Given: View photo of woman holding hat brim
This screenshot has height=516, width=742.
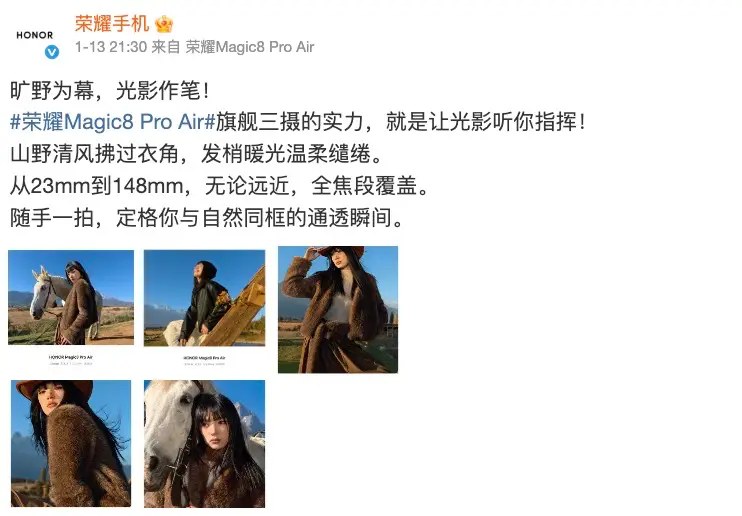Looking at the screenshot, I should [338, 310].
